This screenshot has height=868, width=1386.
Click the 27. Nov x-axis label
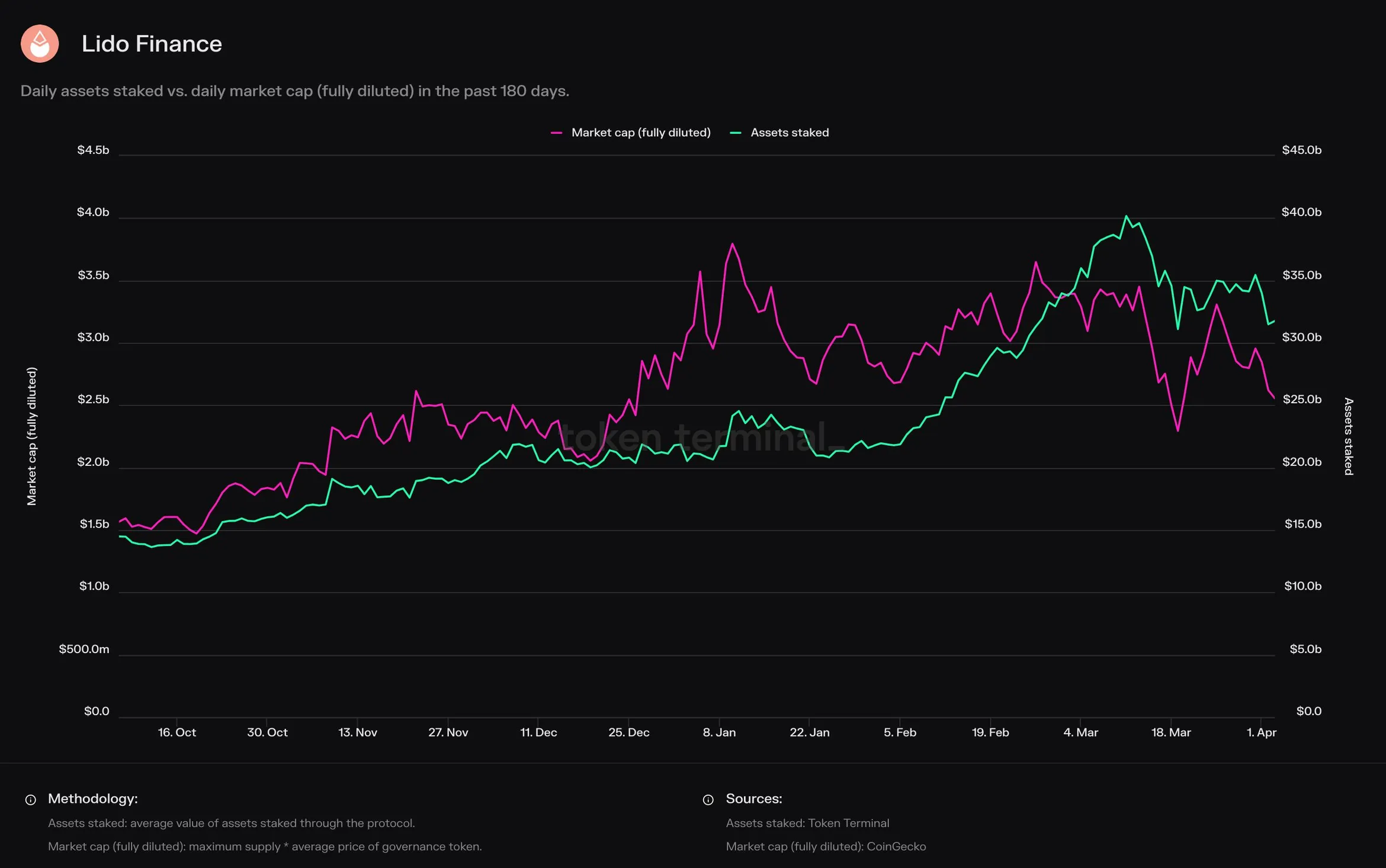click(x=448, y=732)
